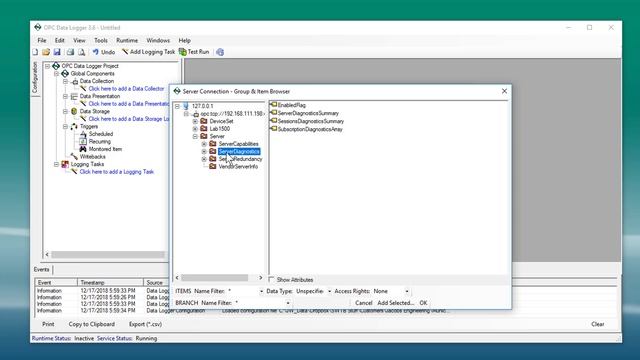Open the Edit menu

tap(60, 40)
